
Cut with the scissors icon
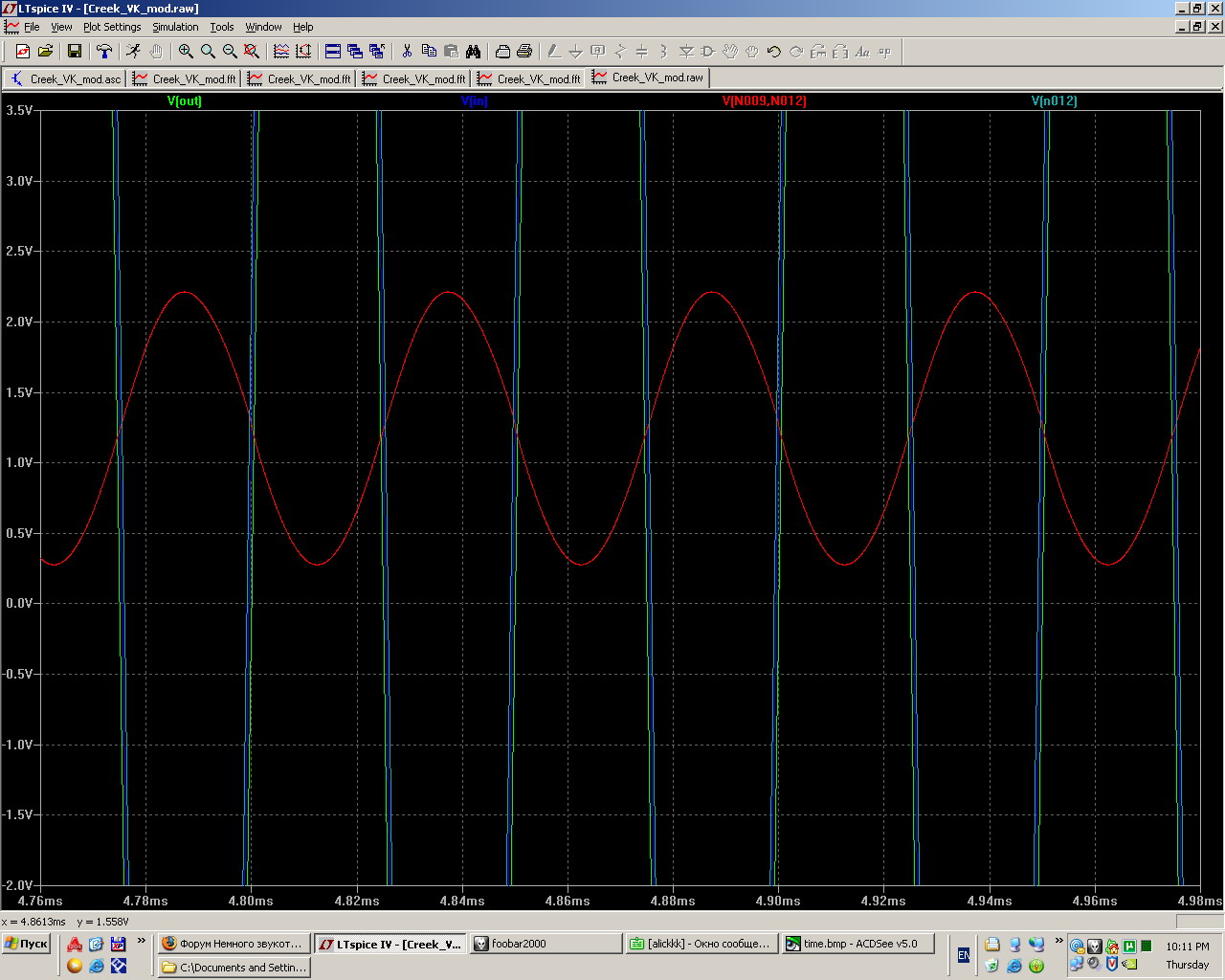pyautogui.click(x=407, y=52)
